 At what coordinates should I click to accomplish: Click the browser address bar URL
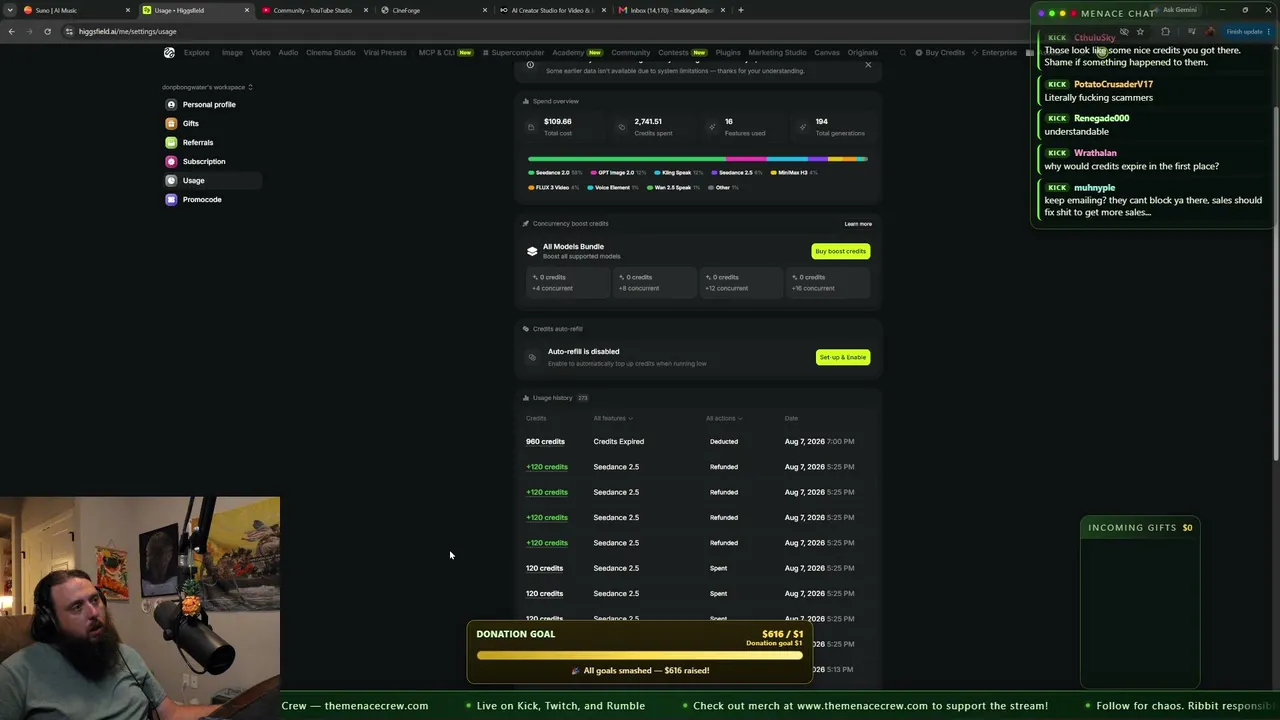pos(127,31)
